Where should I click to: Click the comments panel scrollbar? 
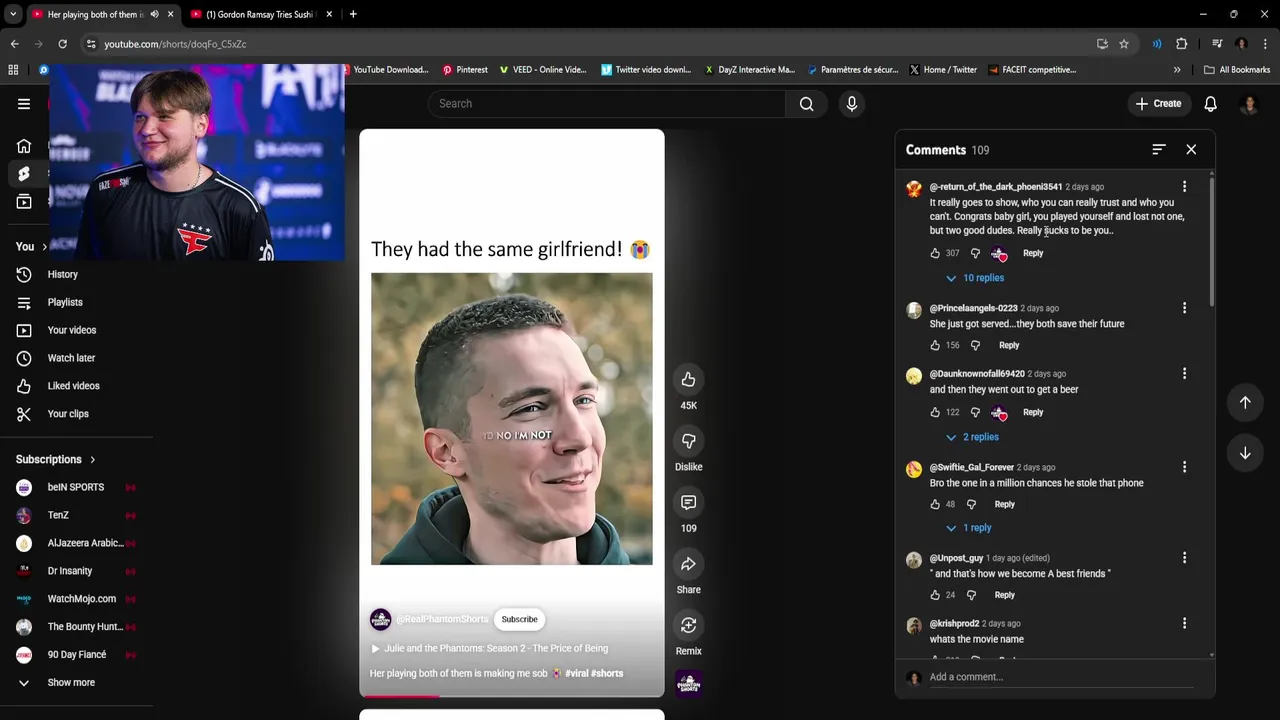pos(1212,240)
